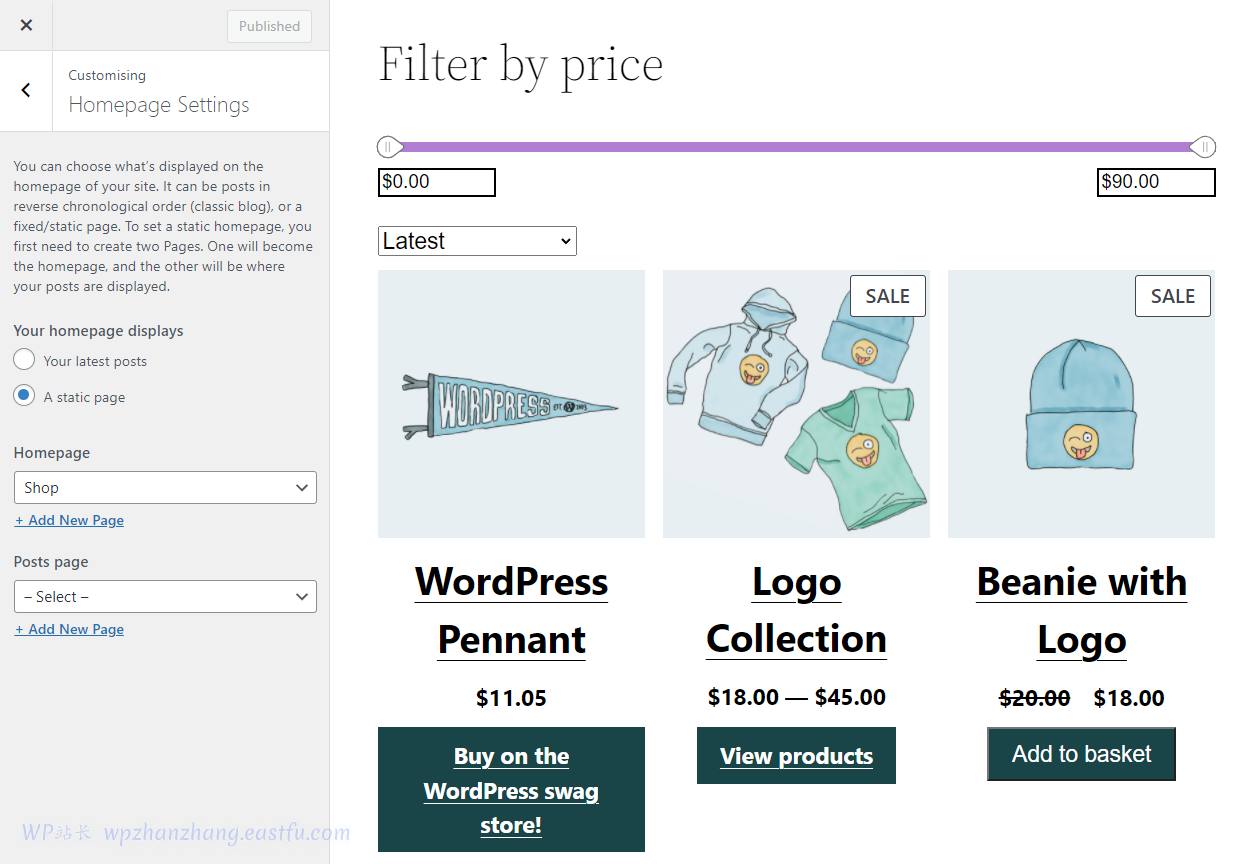Expand the Posts page select dropdown
Image resolution: width=1246 pixels, height=864 pixels.
click(x=165, y=597)
